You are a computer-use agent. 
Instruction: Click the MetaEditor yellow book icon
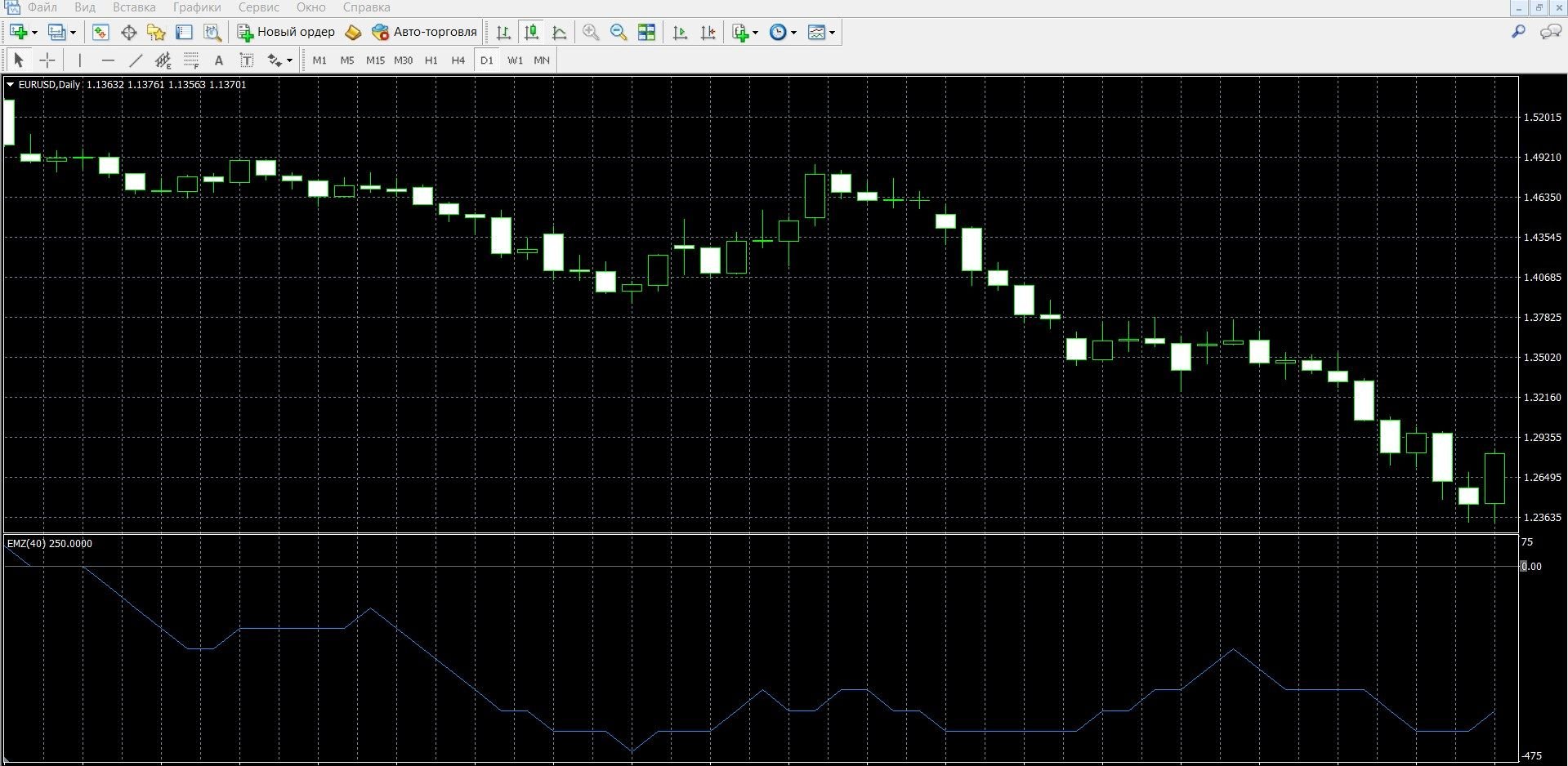pyautogui.click(x=353, y=32)
